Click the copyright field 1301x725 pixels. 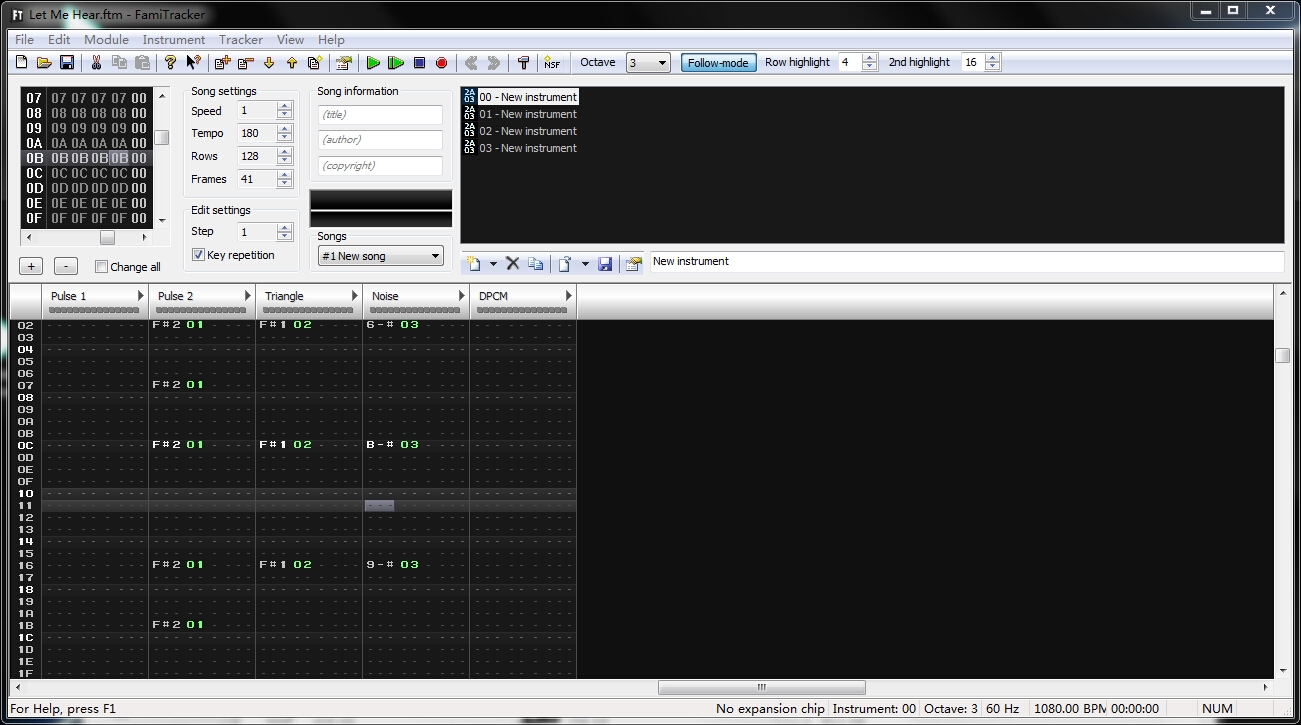click(x=380, y=166)
